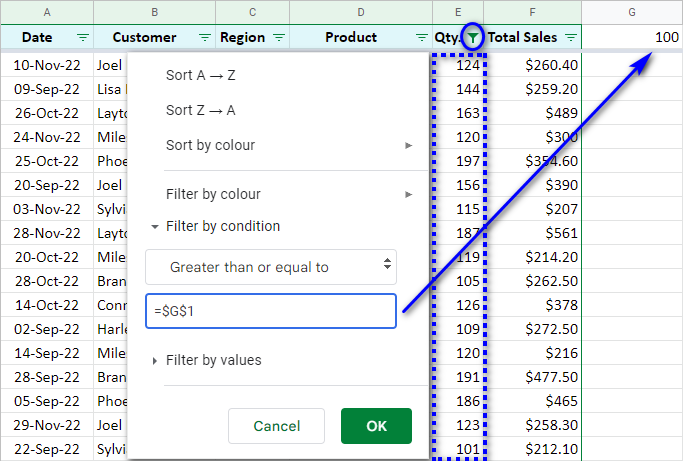The width and height of the screenshot is (683, 461).
Task: Select the date cell 03-Nov-22
Action: coord(47,209)
